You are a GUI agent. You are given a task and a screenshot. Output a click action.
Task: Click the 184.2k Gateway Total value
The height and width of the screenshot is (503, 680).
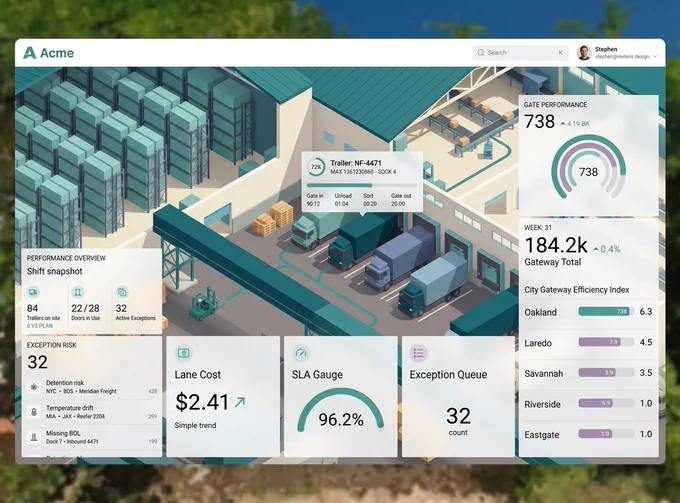click(x=556, y=245)
